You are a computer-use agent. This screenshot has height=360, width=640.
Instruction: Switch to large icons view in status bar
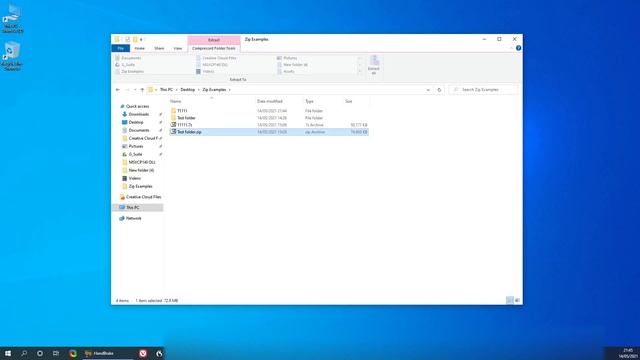[x=517, y=300]
